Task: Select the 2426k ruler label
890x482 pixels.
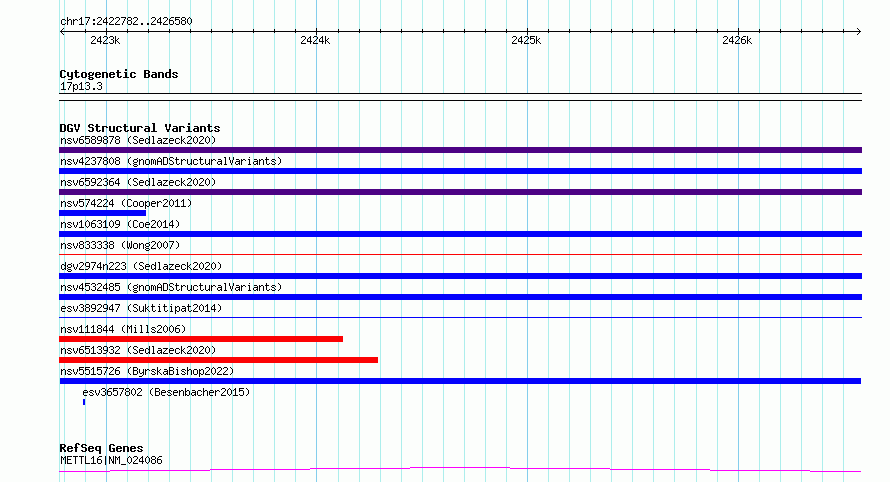Action: pos(737,40)
